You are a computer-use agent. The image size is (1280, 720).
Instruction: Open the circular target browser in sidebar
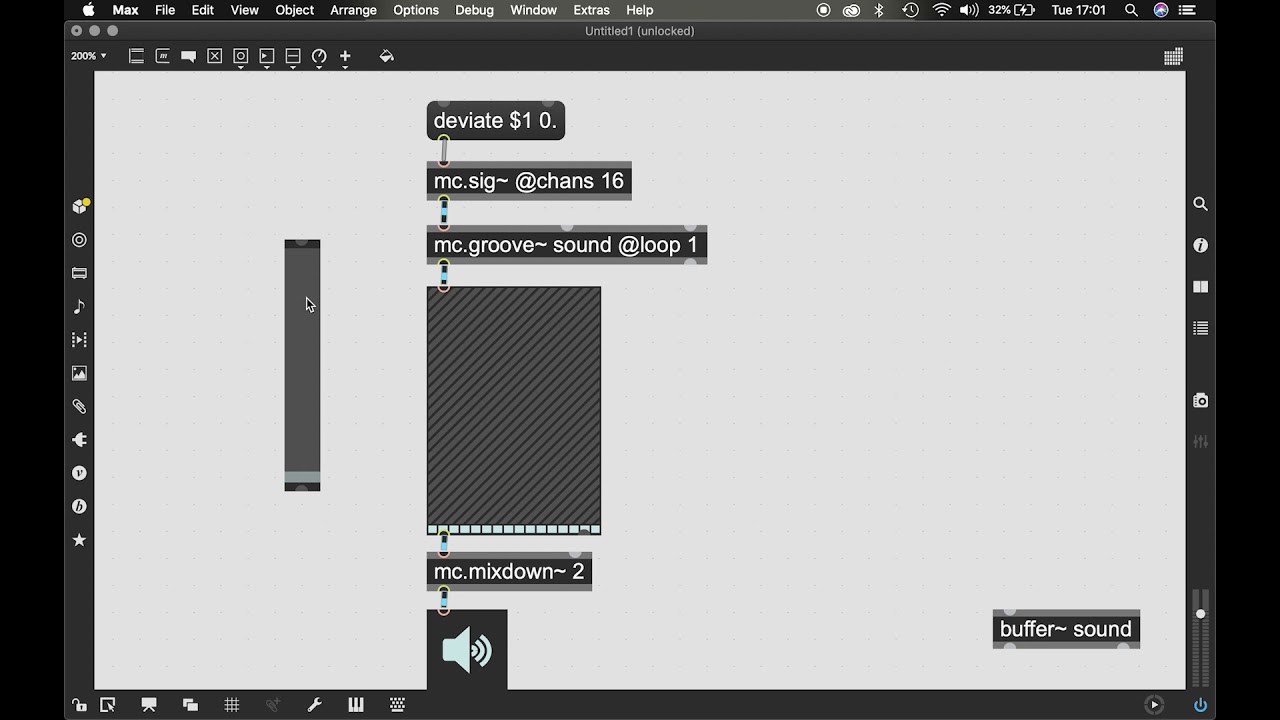click(x=79, y=240)
